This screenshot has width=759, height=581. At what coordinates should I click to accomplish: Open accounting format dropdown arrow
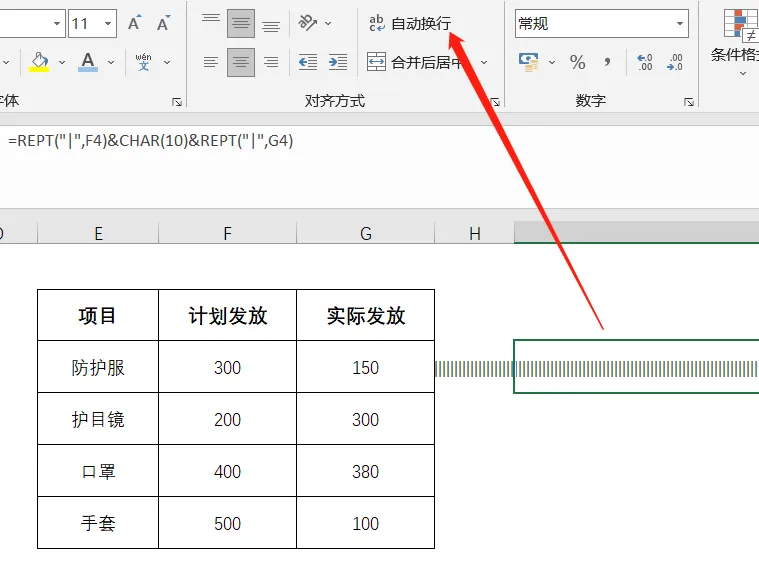click(x=552, y=62)
